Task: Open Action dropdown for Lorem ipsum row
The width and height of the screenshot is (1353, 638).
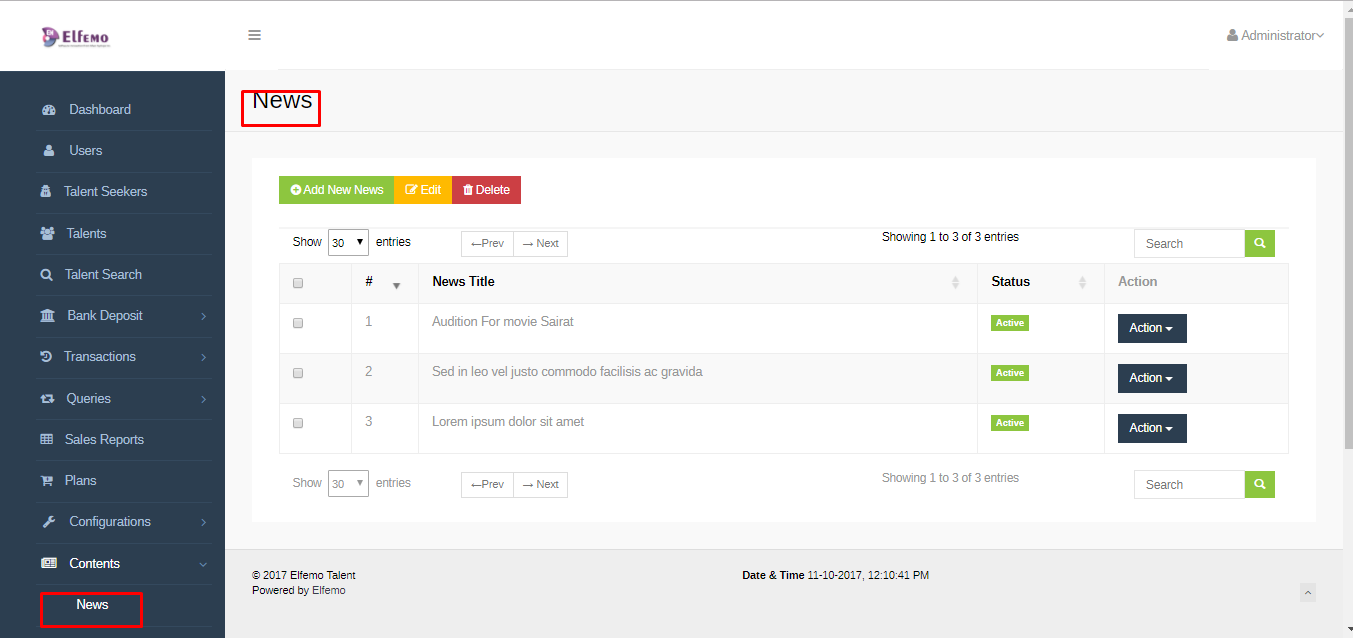Action: pyautogui.click(x=1152, y=428)
